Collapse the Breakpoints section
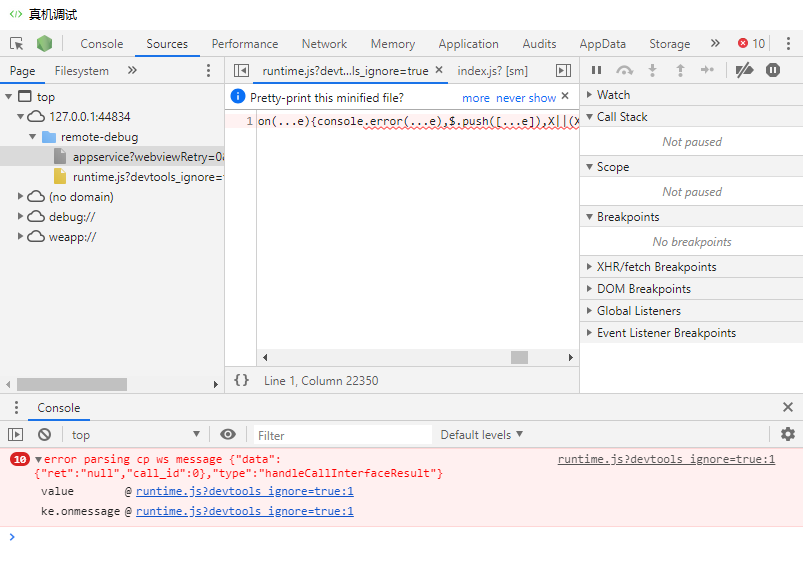This screenshot has width=803, height=579. click(691, 217)
